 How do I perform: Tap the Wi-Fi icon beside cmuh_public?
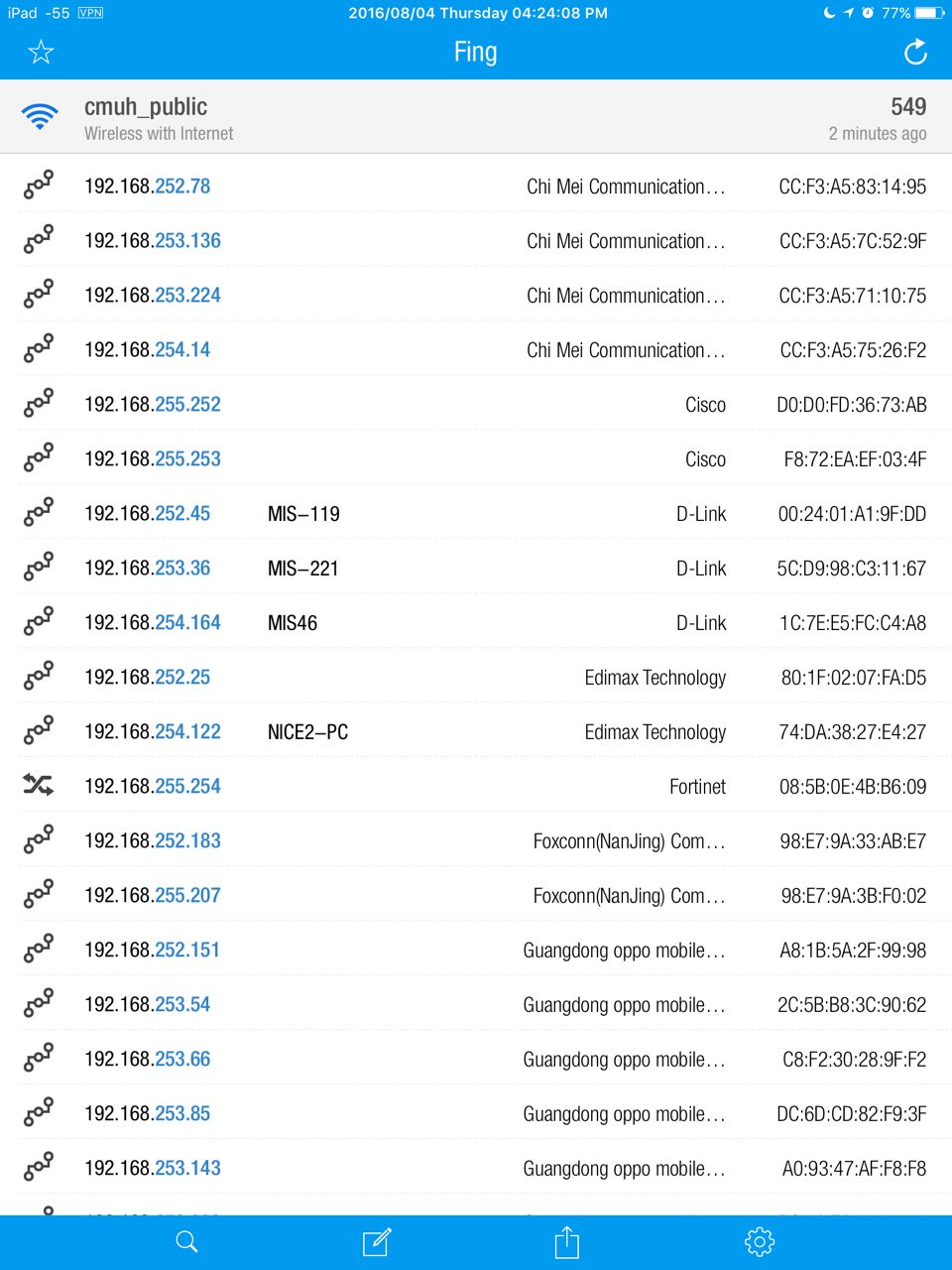(40, 117)
